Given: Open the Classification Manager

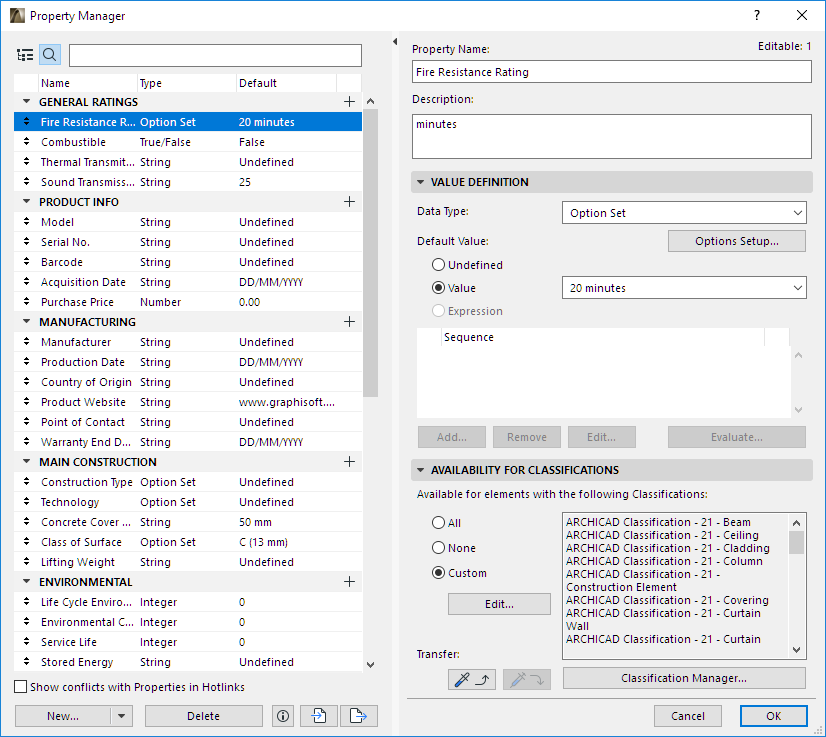Looking at the screenshot, I should pos(684,678).
